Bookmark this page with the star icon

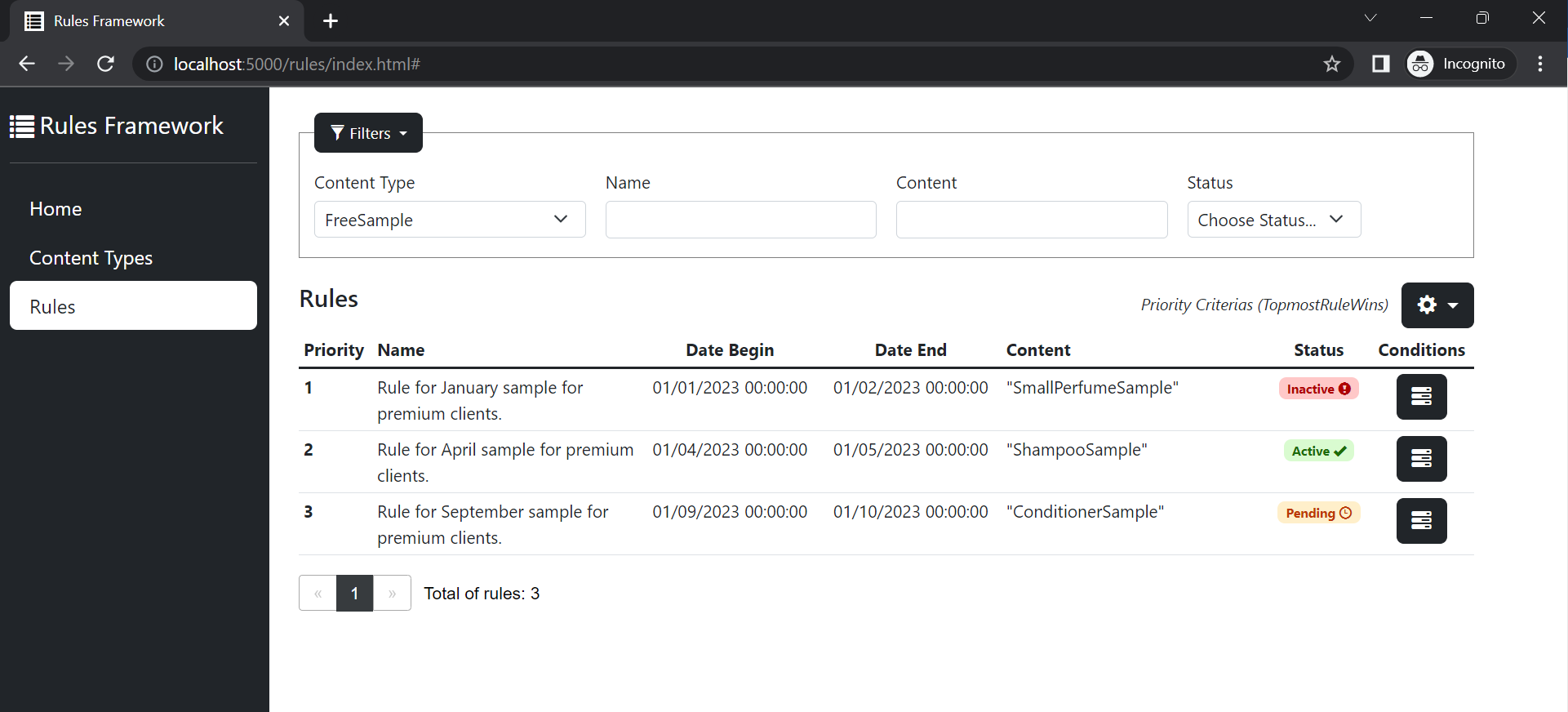[1332, 64]
